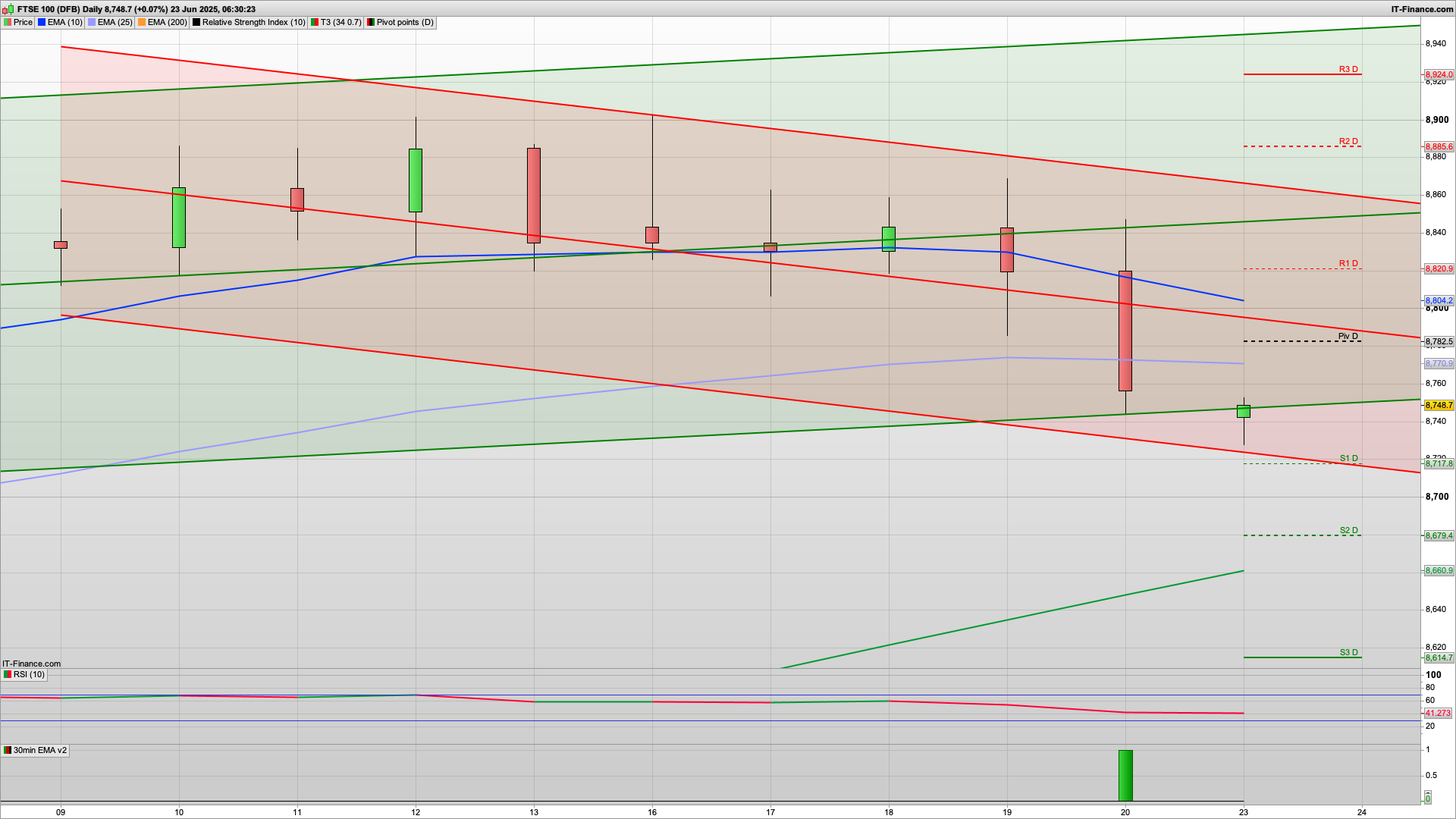Click the RSI (10) panel label icon
Image resolution: width=1456 pixels, height=819 pixels.
8,674
